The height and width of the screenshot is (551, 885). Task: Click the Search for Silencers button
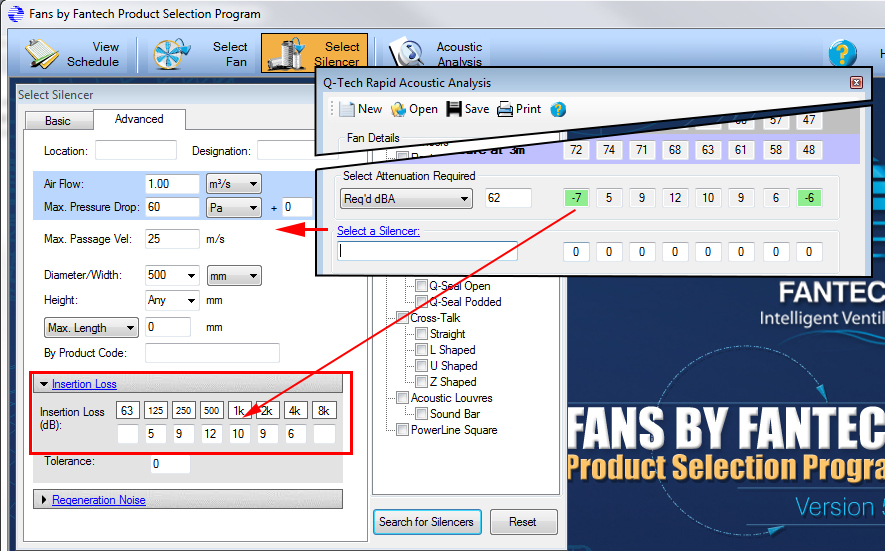(427, 522)
